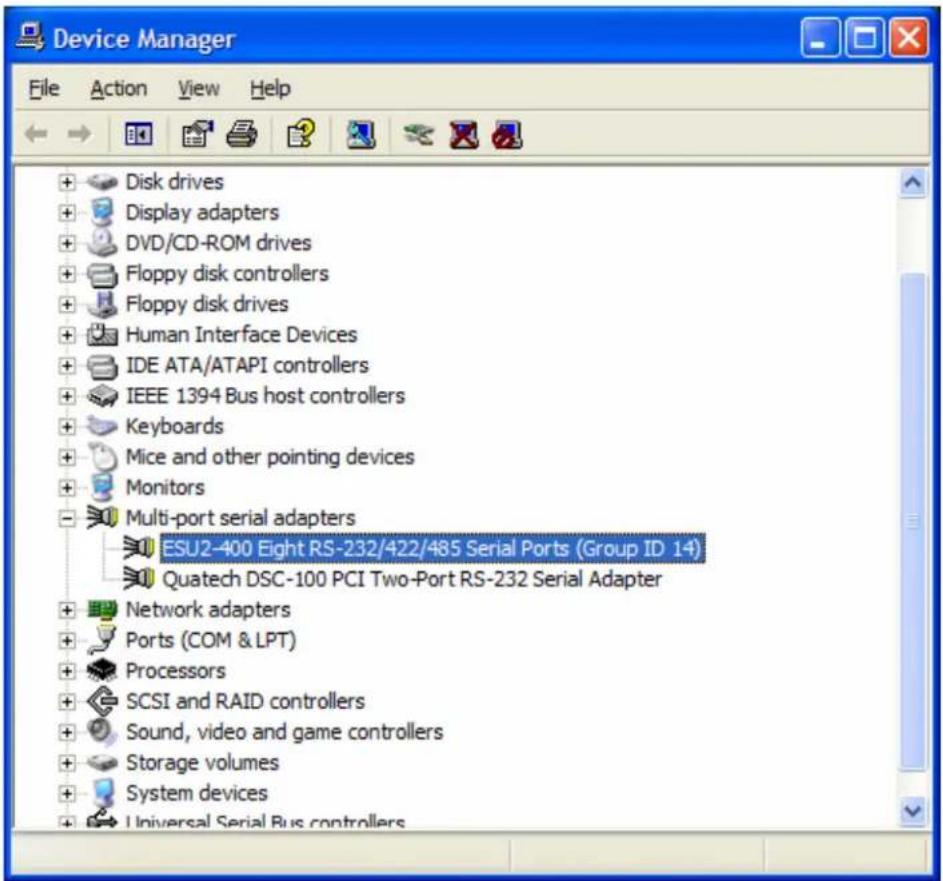This screenshot has width=943, height=881.
Task: Click the Device Manager title bar icon
Action: click(30, 37)
